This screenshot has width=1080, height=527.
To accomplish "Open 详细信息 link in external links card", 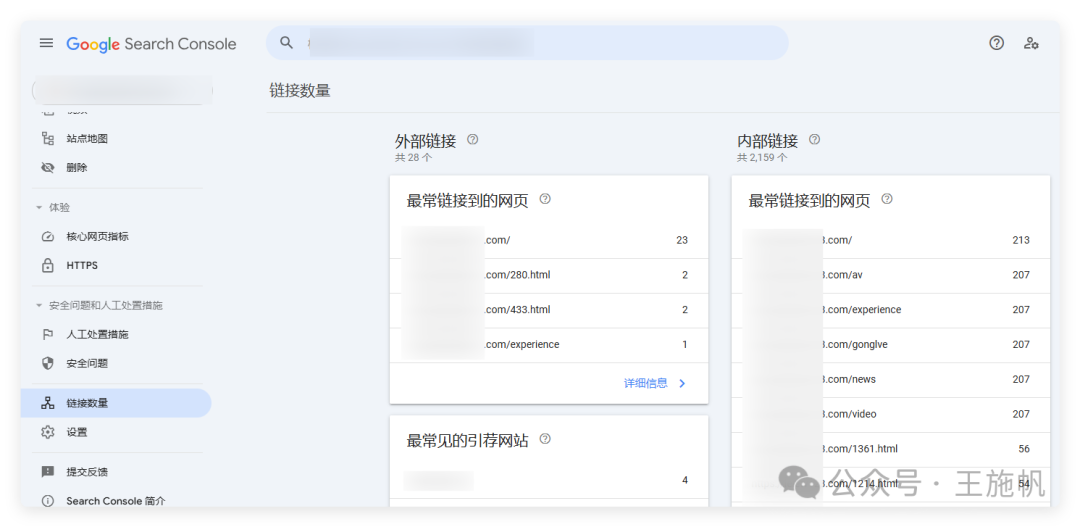I will [x=645, y=383].
